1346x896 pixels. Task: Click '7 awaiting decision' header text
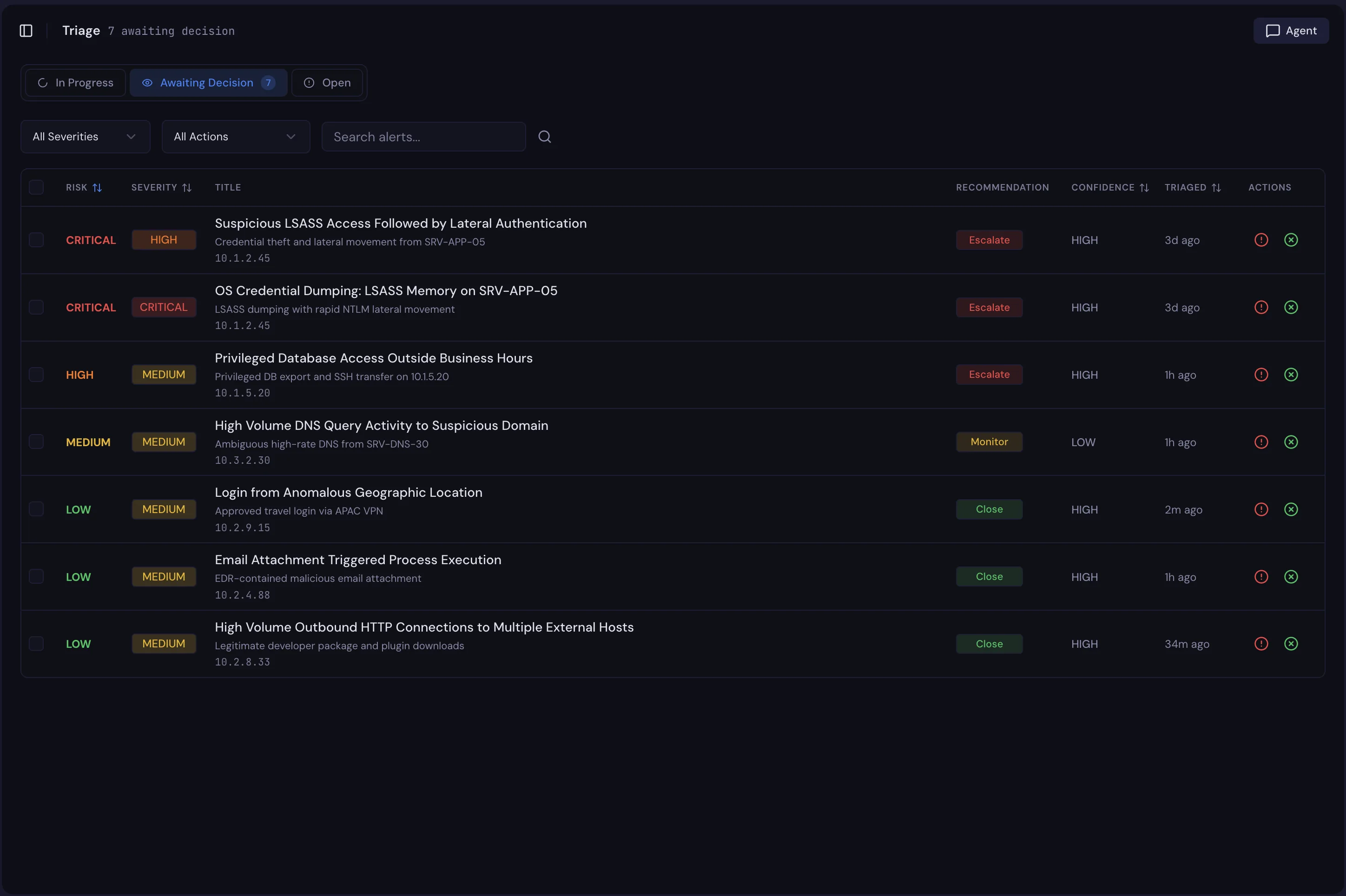[172, 31]
